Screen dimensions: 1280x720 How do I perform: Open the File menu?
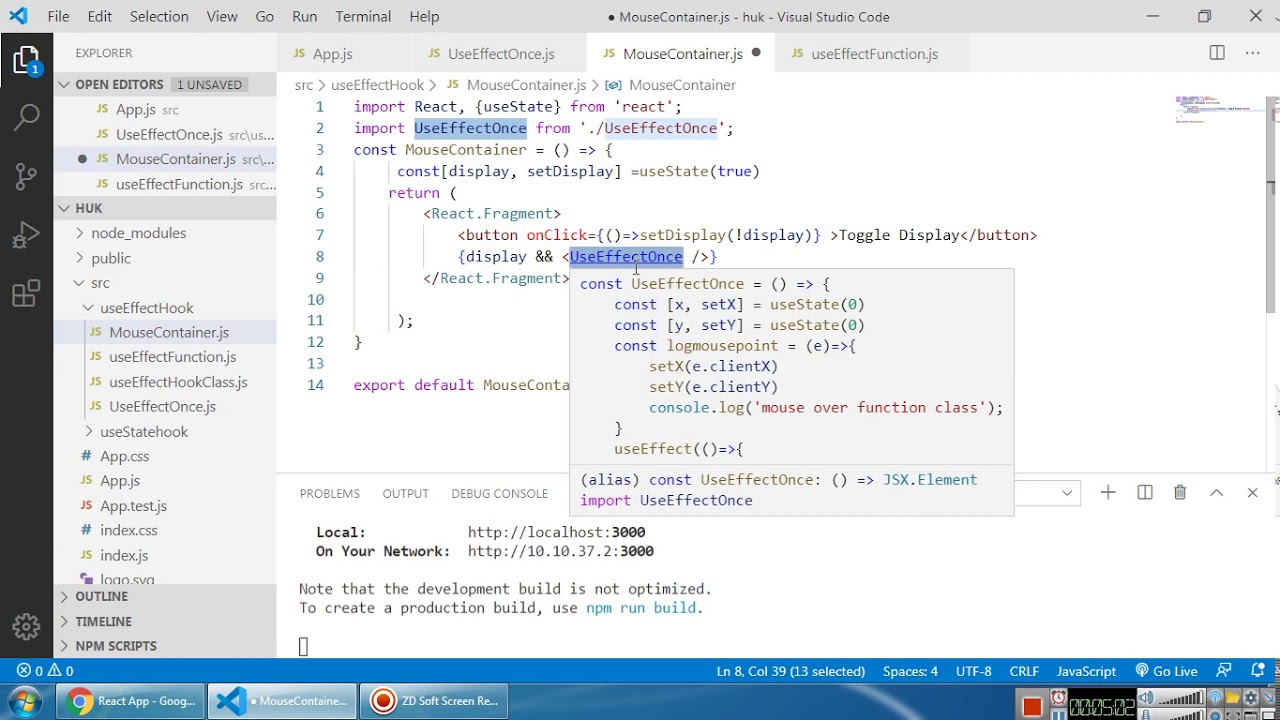point(58,16)
